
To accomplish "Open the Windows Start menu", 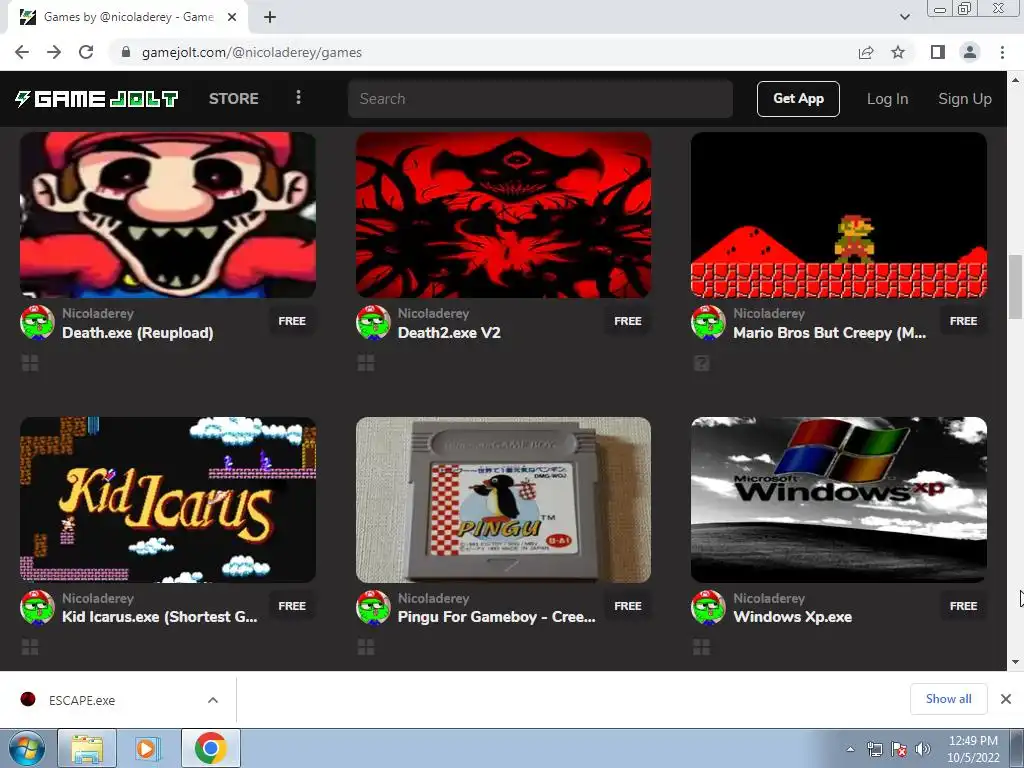I will [x=26, y=748].
